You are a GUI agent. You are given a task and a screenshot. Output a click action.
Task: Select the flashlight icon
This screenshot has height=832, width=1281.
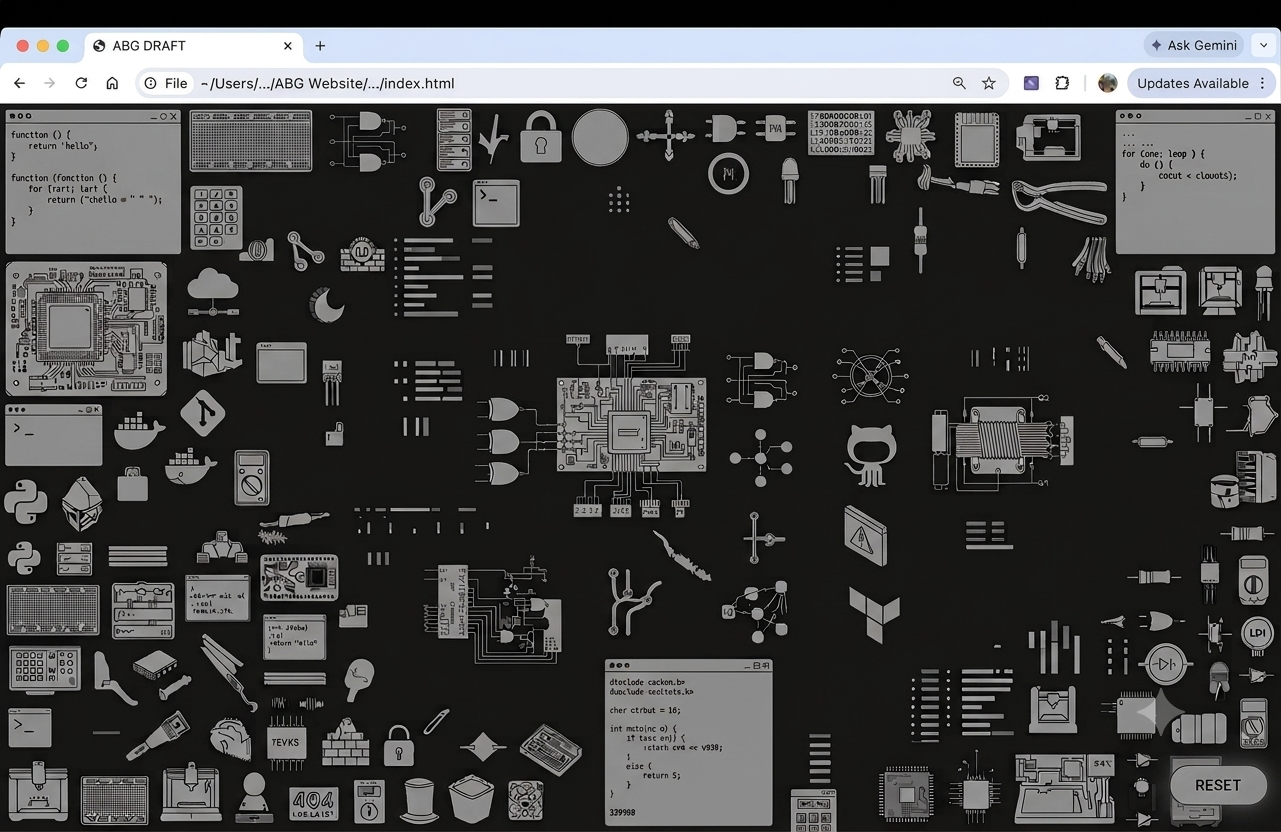[157, 737]
